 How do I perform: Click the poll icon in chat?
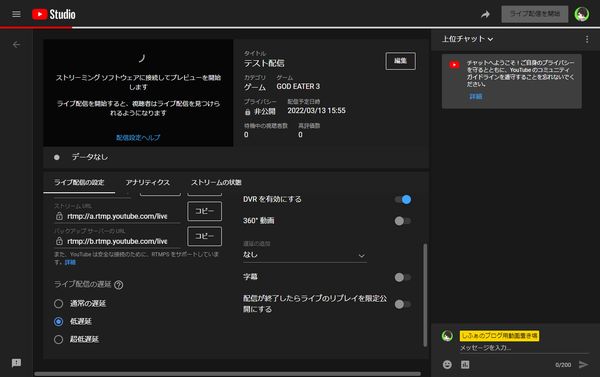pyautogui.click(x=465, y=364)
